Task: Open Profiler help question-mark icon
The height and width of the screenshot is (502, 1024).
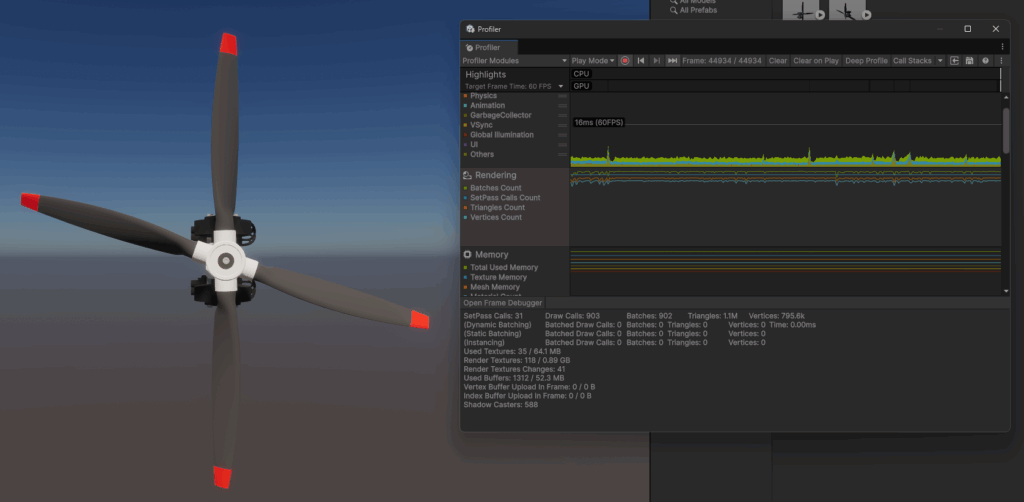Action: [985, 61]
